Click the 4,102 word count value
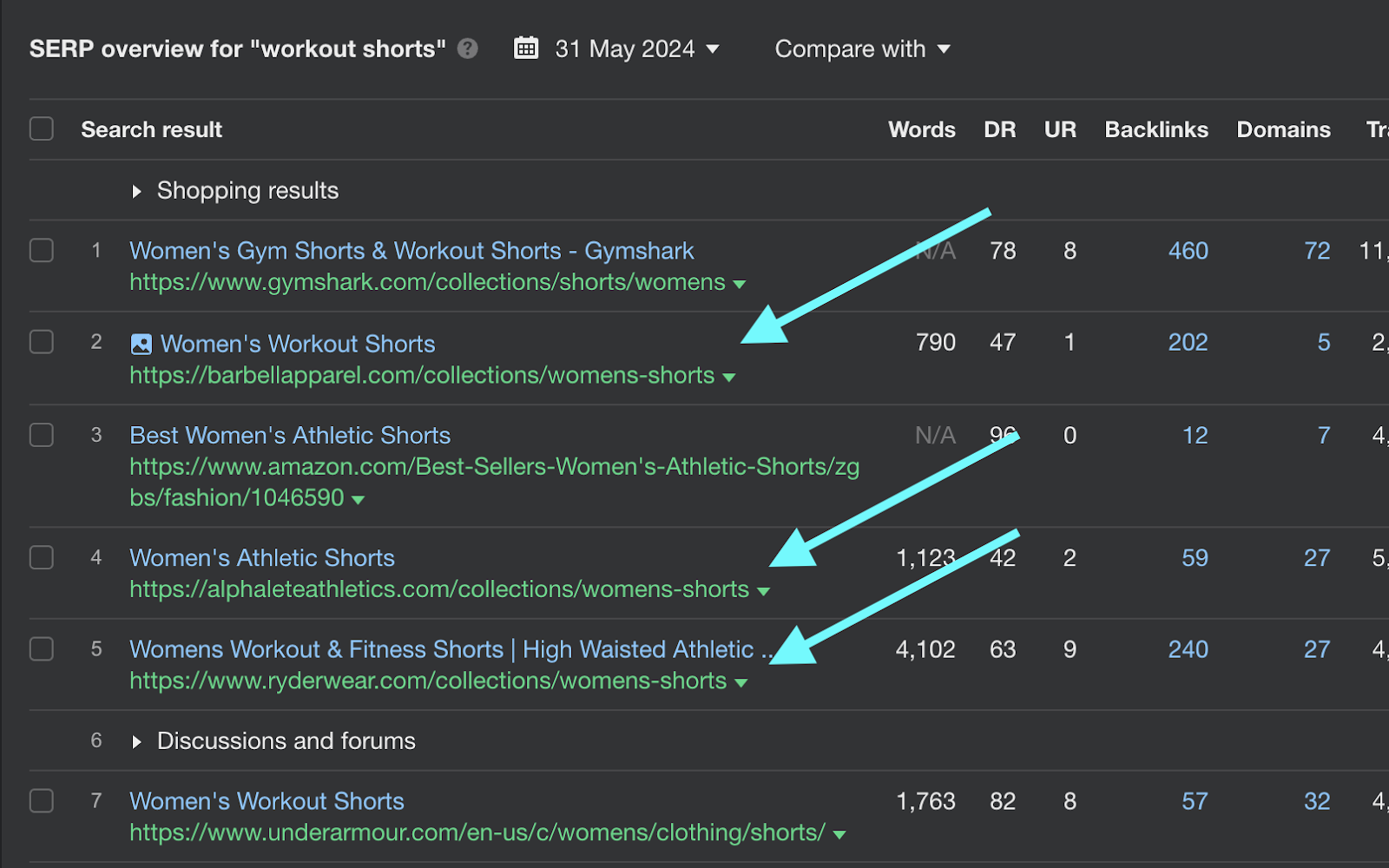This screenshot has height=868, width=1389. click(x=925, y=649)
